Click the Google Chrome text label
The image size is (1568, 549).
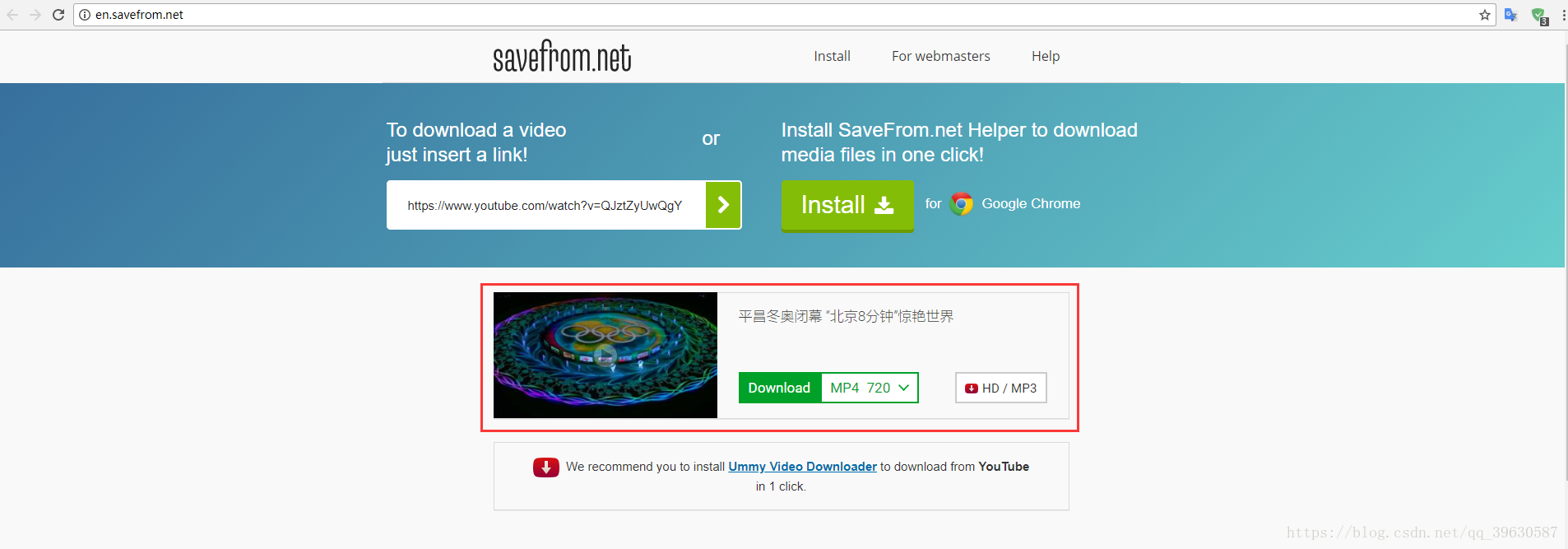tap(1031, 203)
